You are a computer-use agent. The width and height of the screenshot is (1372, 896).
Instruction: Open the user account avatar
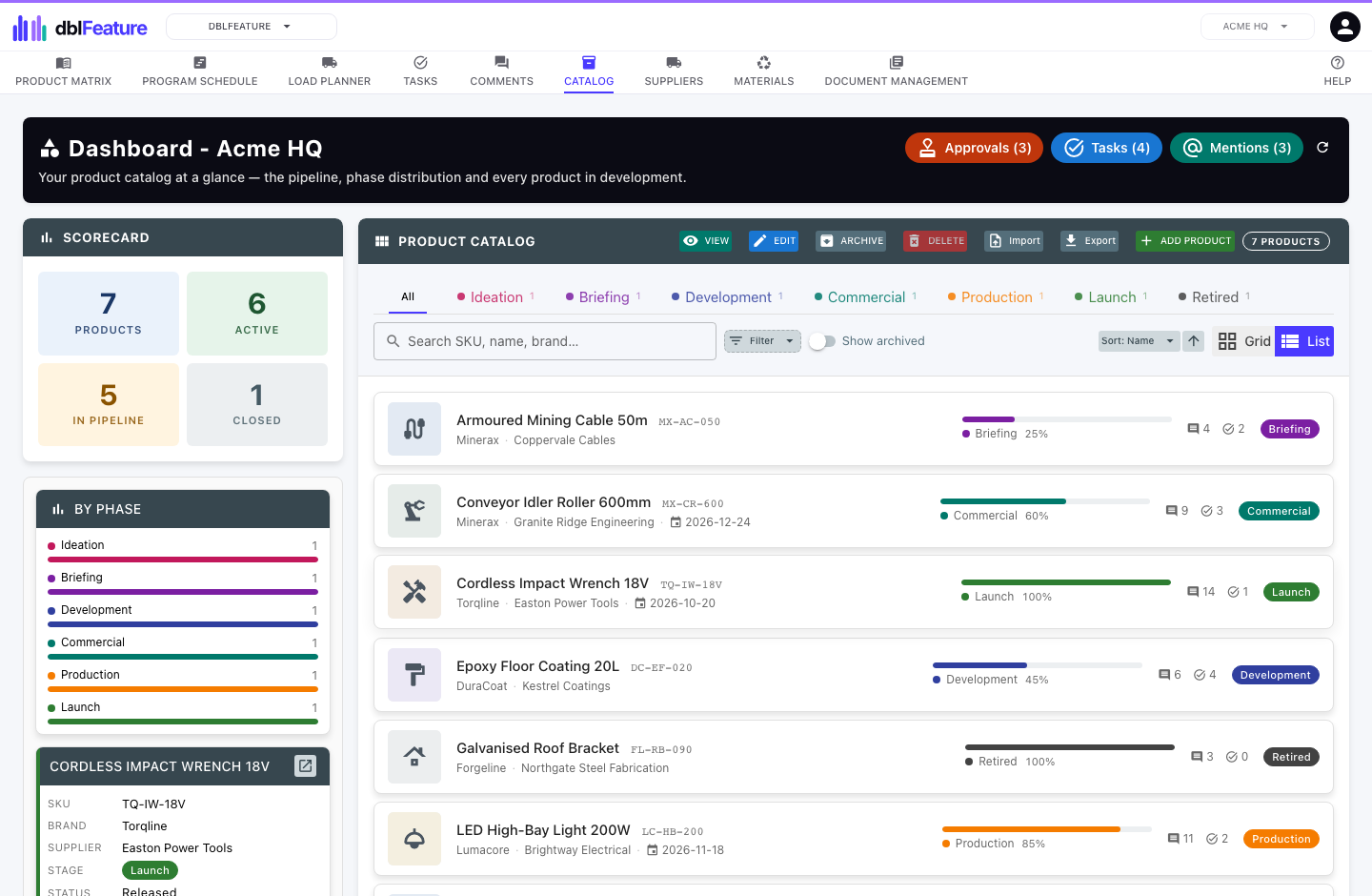coord(1345,27)
